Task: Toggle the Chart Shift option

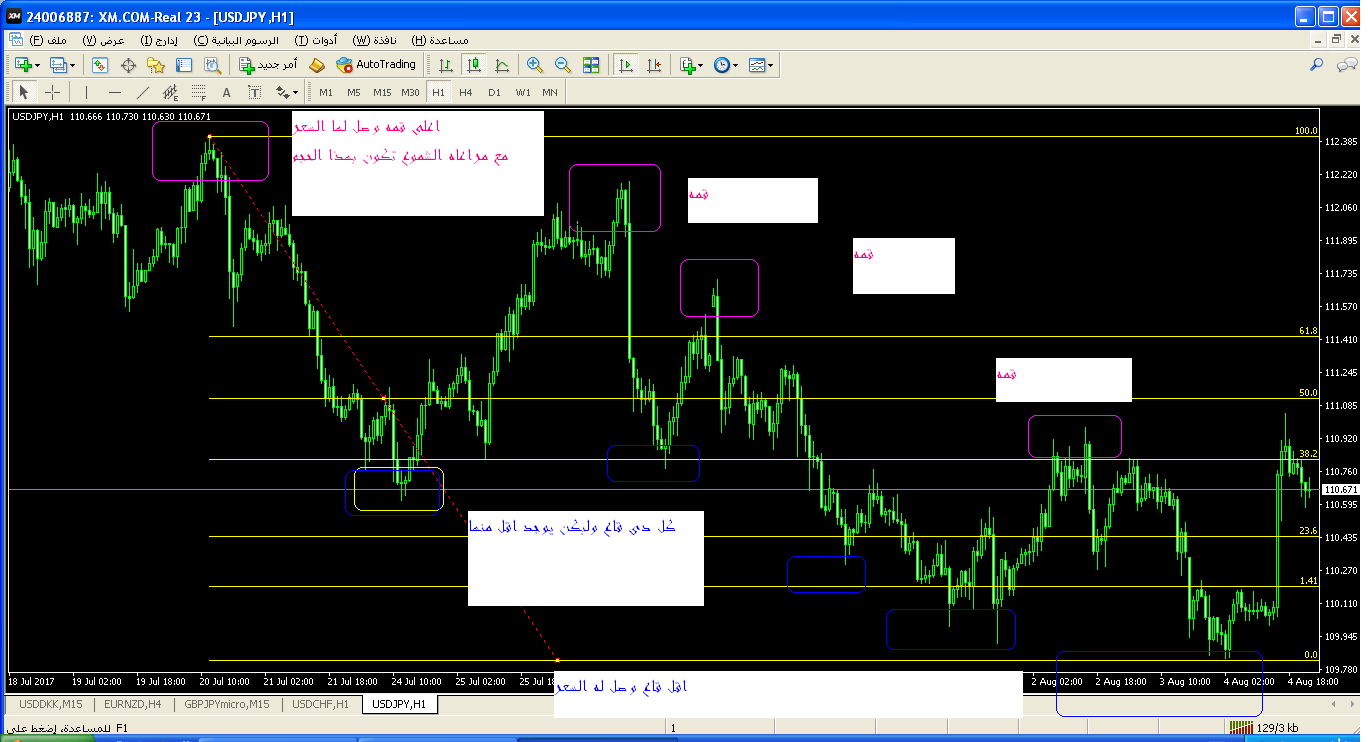Action: (654, 65)
